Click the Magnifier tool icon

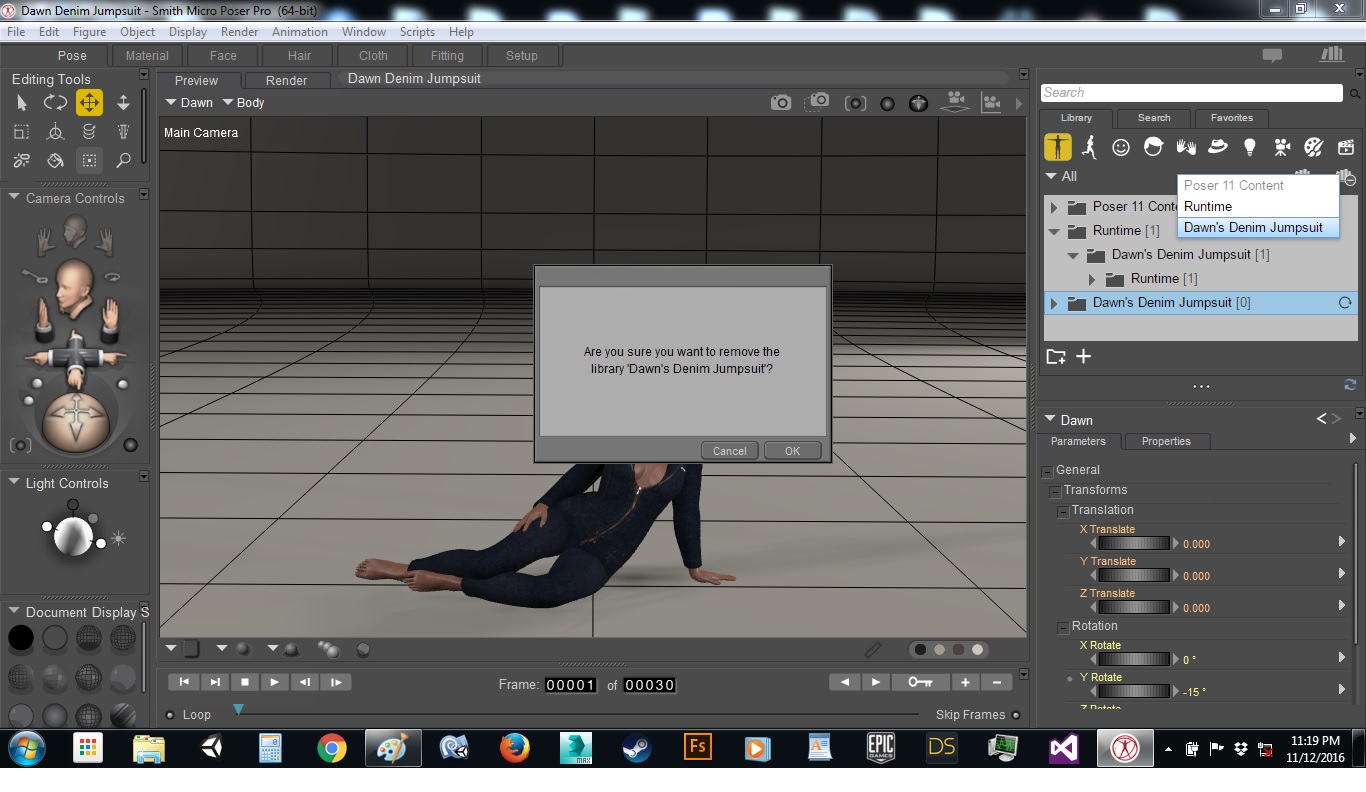pos(123,160)
